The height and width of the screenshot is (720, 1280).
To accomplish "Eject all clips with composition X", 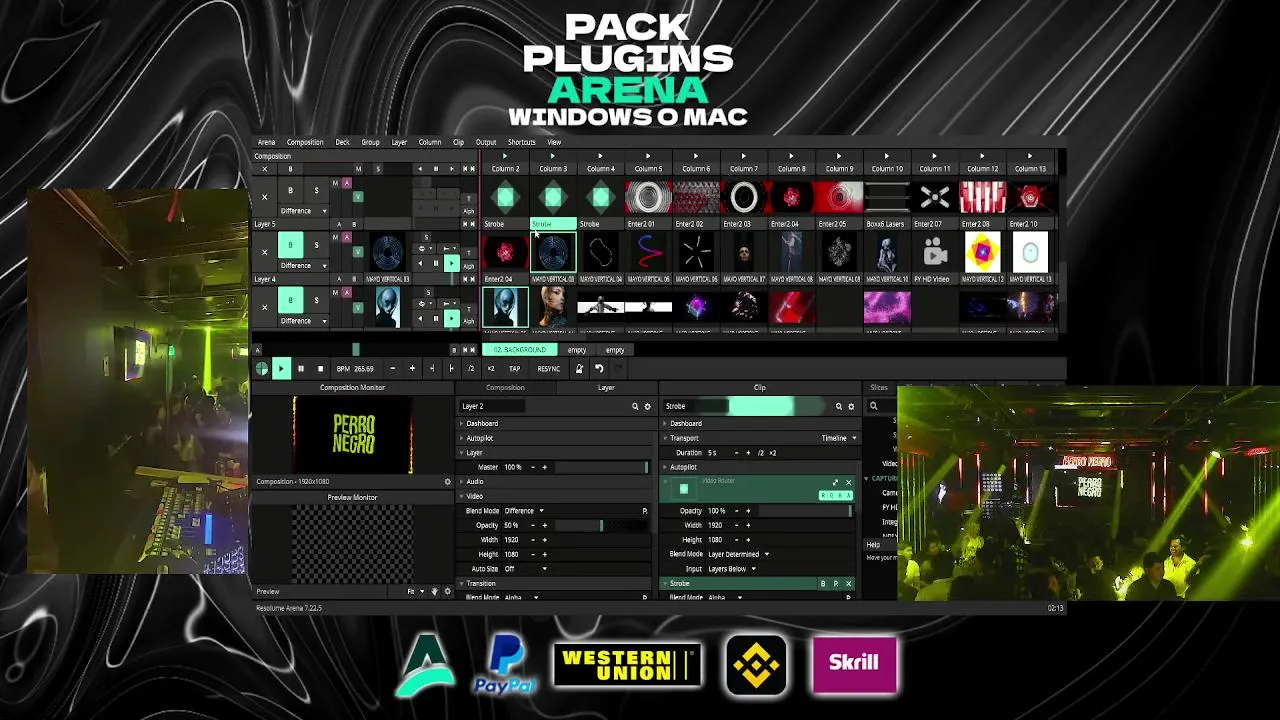I will coord(264,169).
